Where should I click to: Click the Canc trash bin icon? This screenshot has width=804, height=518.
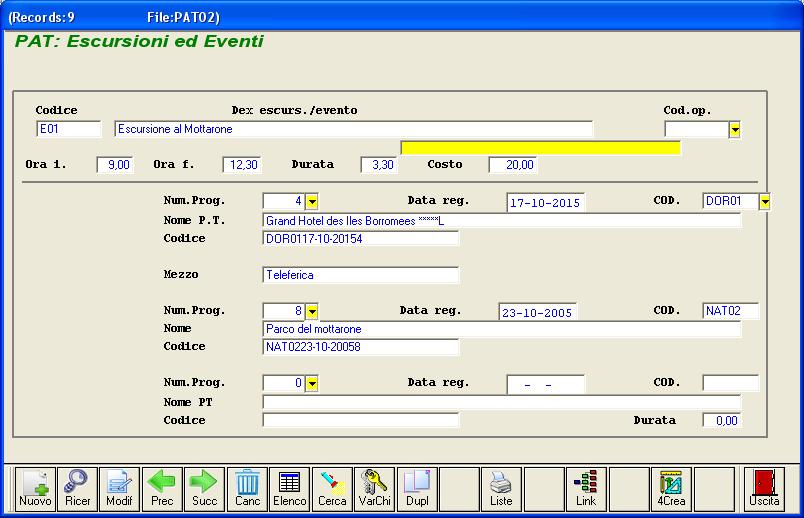(247, 489)
